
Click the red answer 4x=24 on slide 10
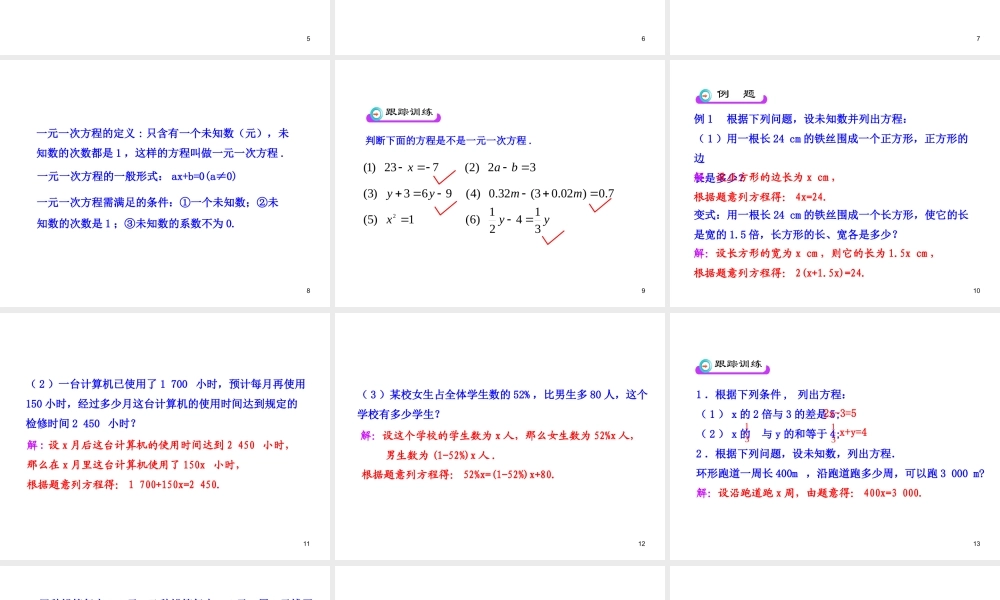coord(811,197)
